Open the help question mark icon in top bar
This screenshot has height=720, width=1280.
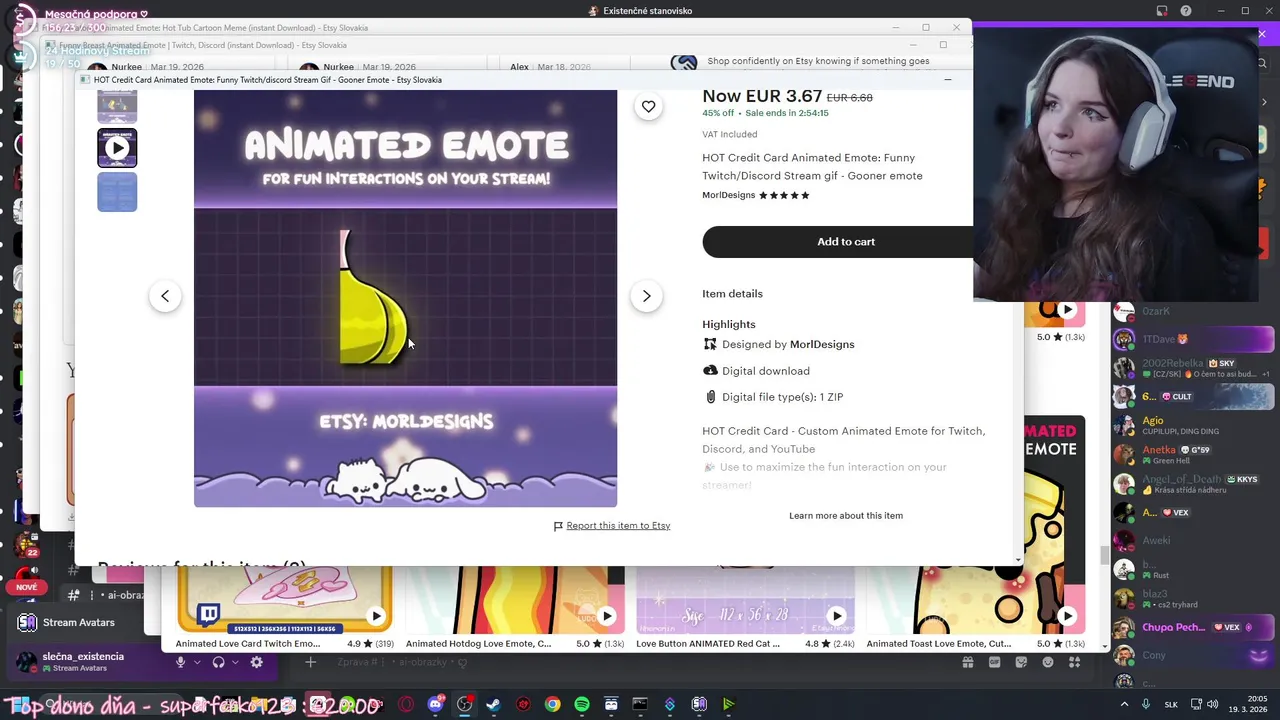coord(1186,11)
